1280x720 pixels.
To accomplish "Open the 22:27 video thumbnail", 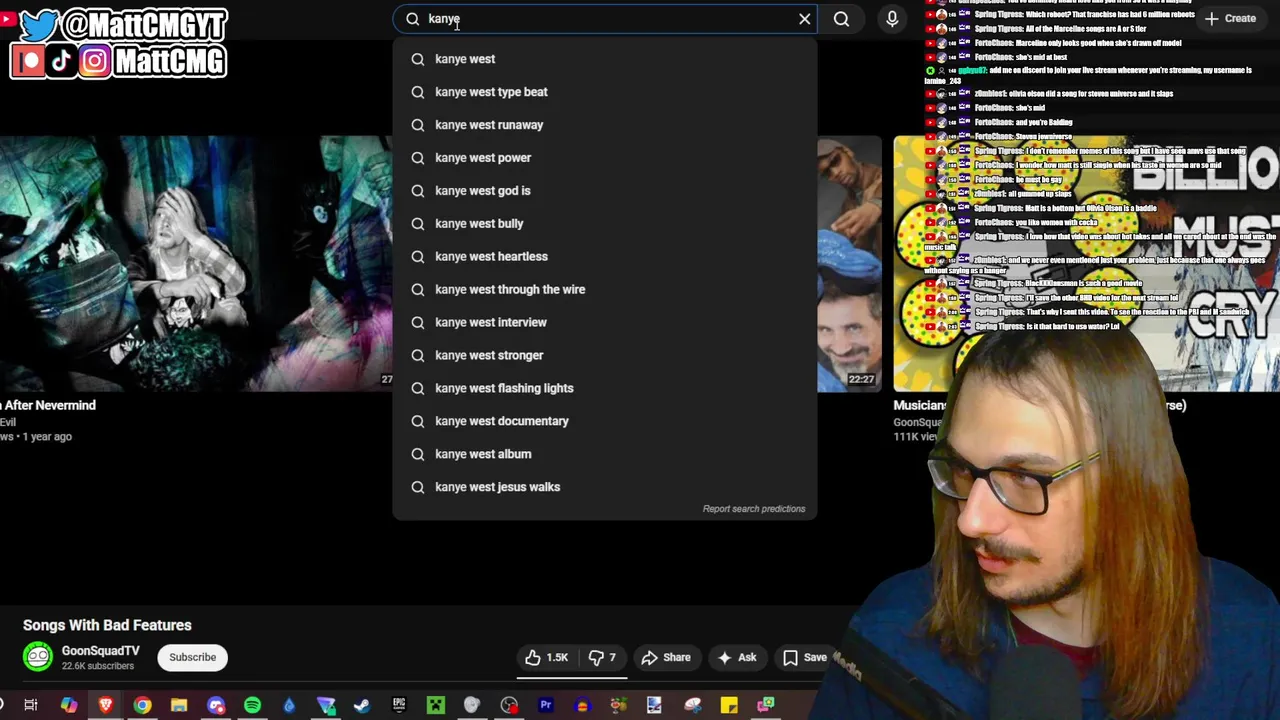I will pos(849,264).
